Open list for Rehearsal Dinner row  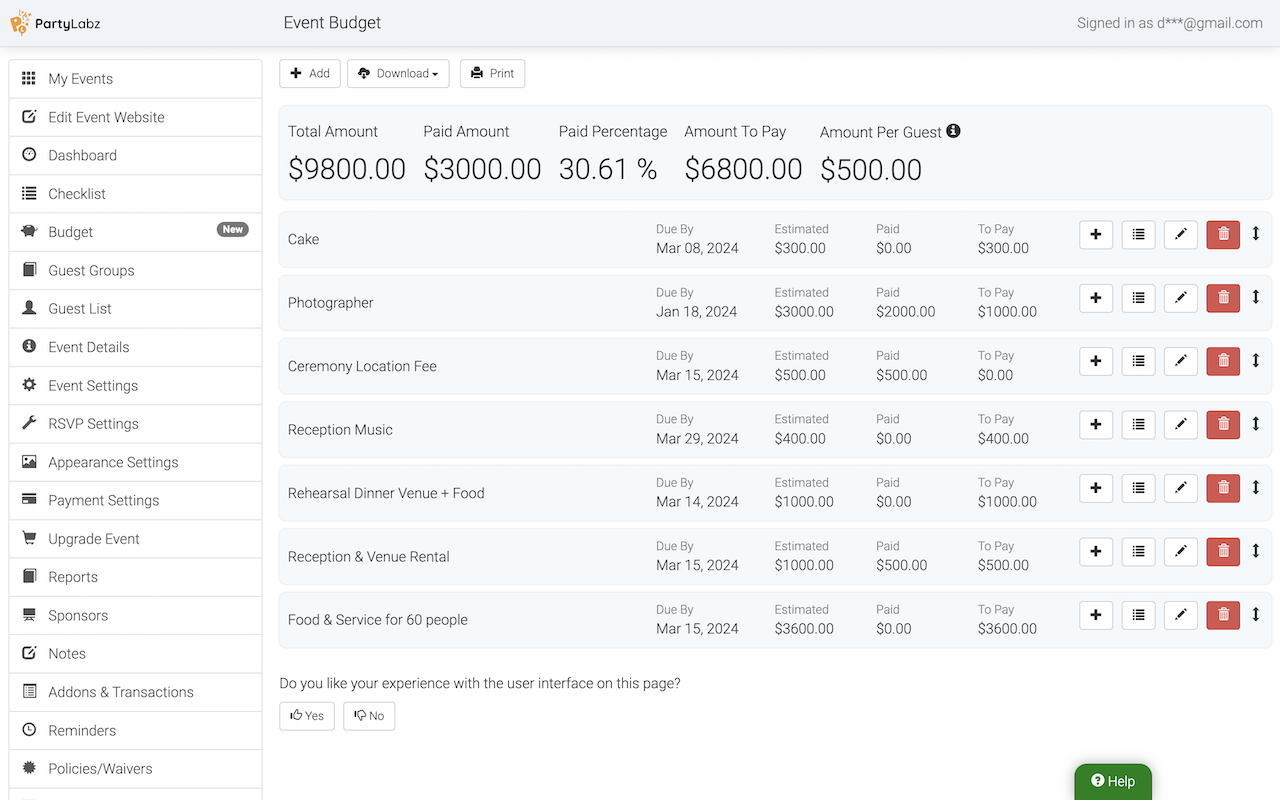click(x=1138, y=488)
